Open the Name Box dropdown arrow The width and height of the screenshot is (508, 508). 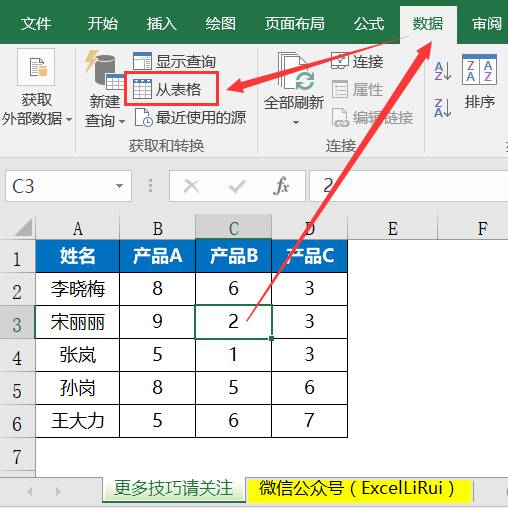(x=119, y=186)
